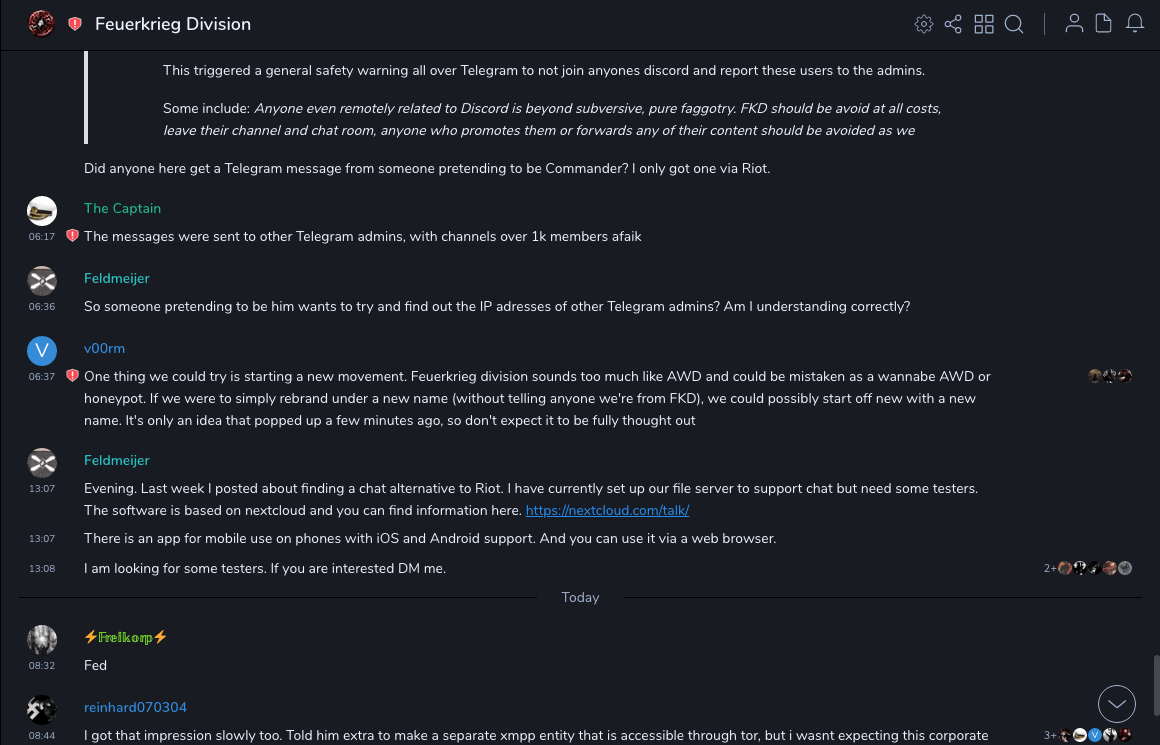Click red shield on v00rm's message

[x=72, y=376]
